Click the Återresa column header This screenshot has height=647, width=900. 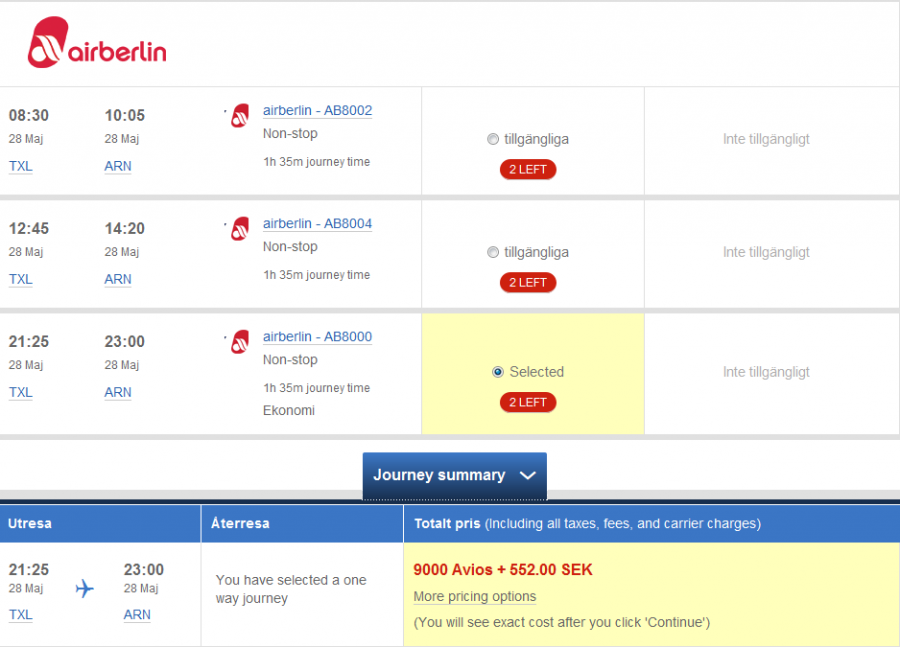pos(240,523)
